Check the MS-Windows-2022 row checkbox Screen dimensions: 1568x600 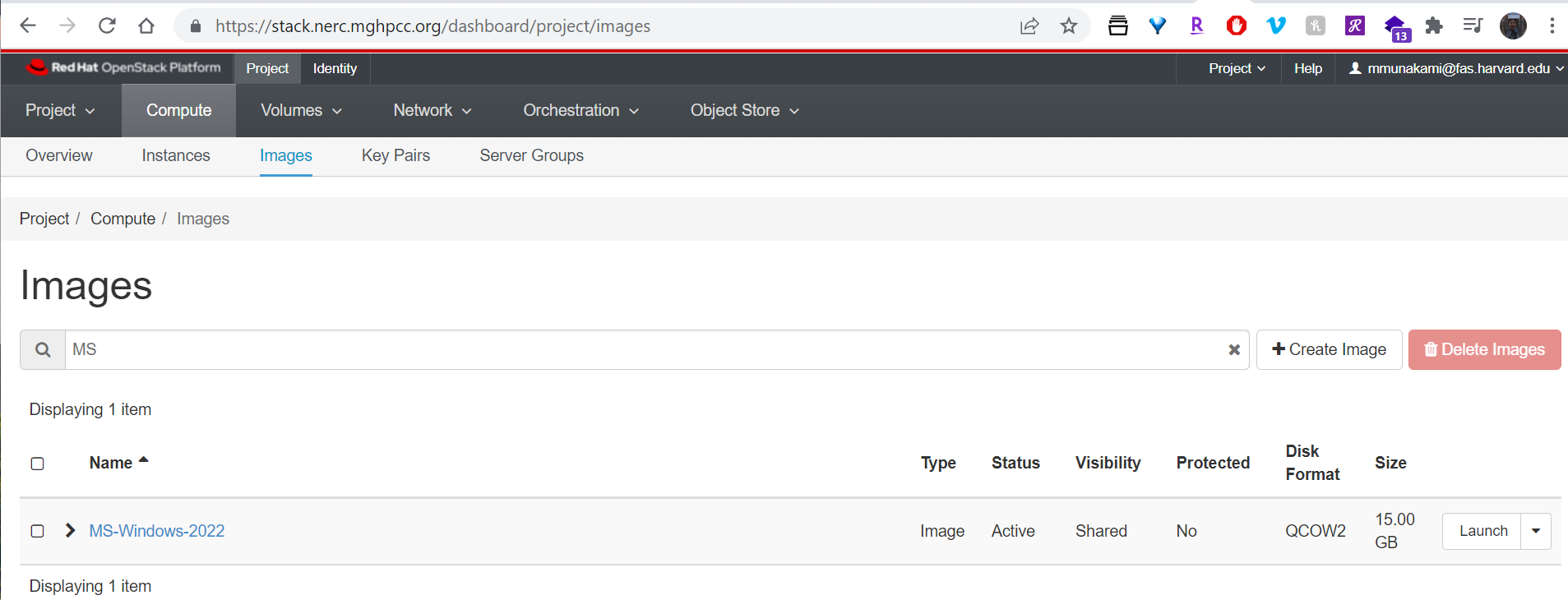(x=37, y=531)
